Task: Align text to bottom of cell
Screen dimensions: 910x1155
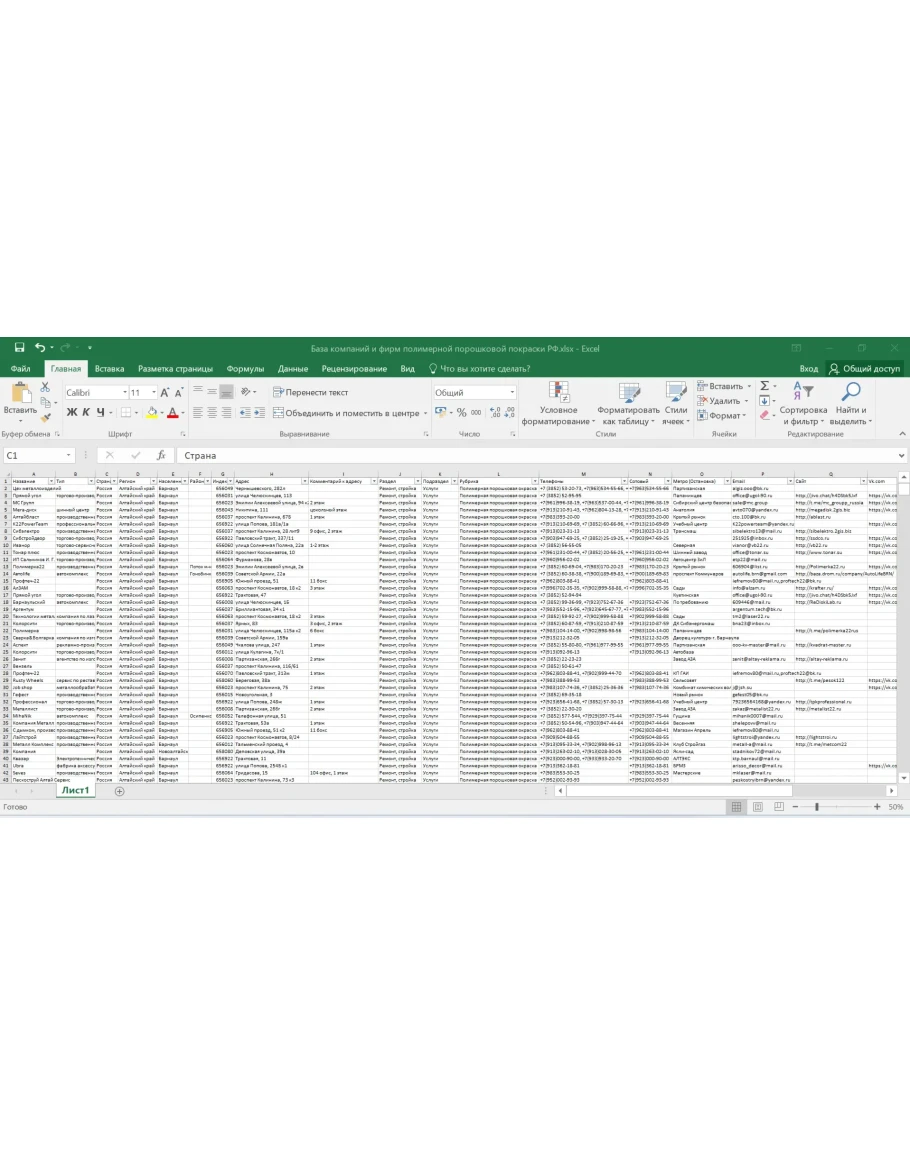Action: (226, 391)
